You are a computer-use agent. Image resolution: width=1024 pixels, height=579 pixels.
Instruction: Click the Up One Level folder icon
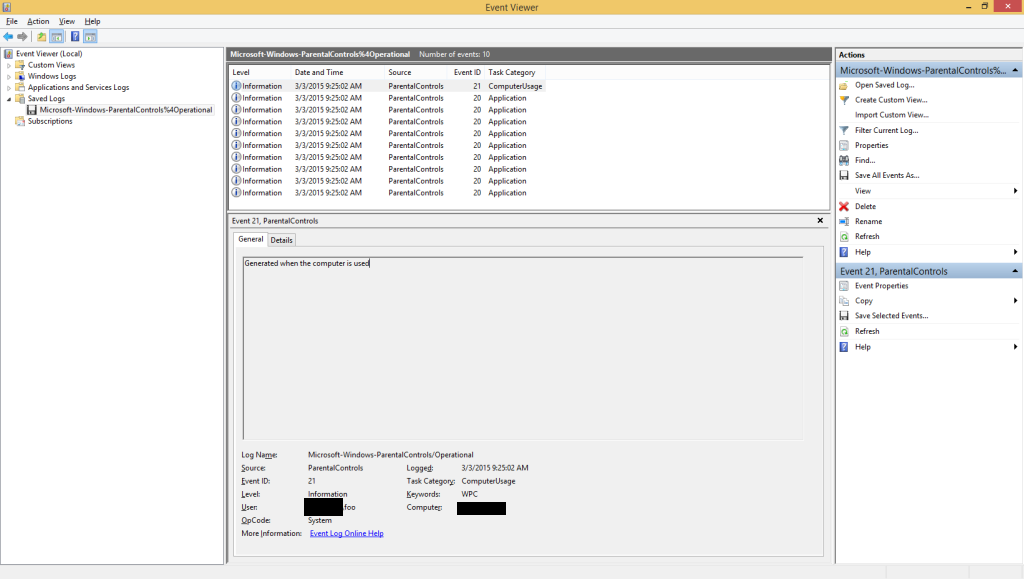tap(41, 37)
